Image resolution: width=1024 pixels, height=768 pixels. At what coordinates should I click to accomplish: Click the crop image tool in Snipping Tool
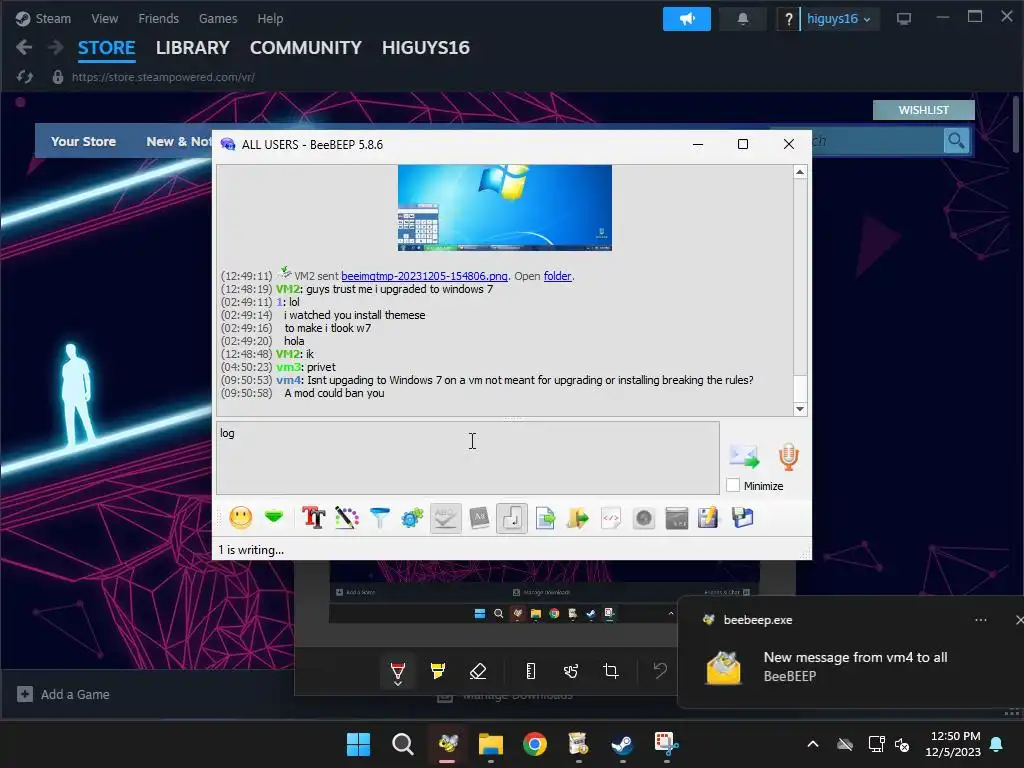click(x=611, y=671)
